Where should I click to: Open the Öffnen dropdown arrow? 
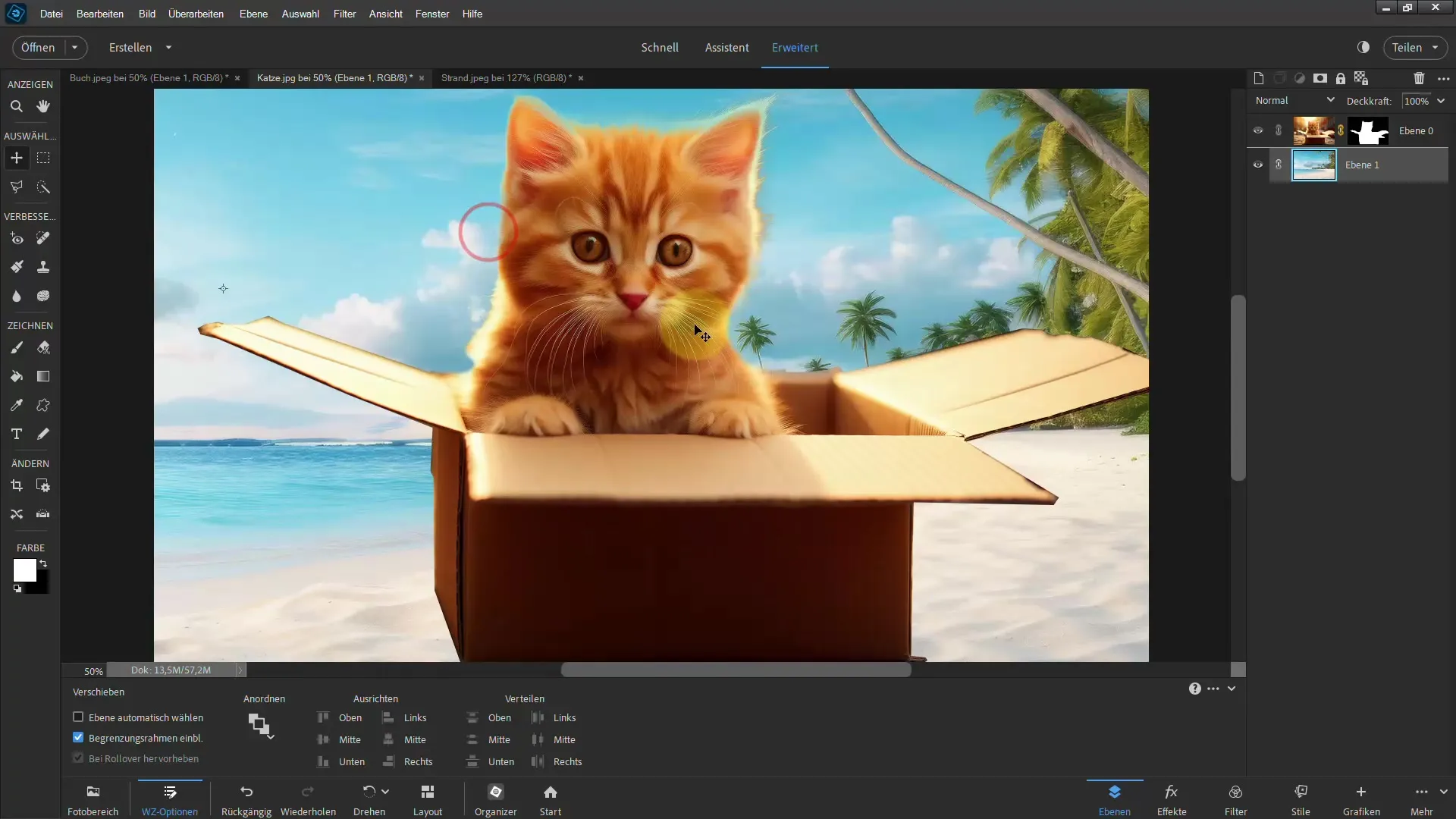coord(74,47)
